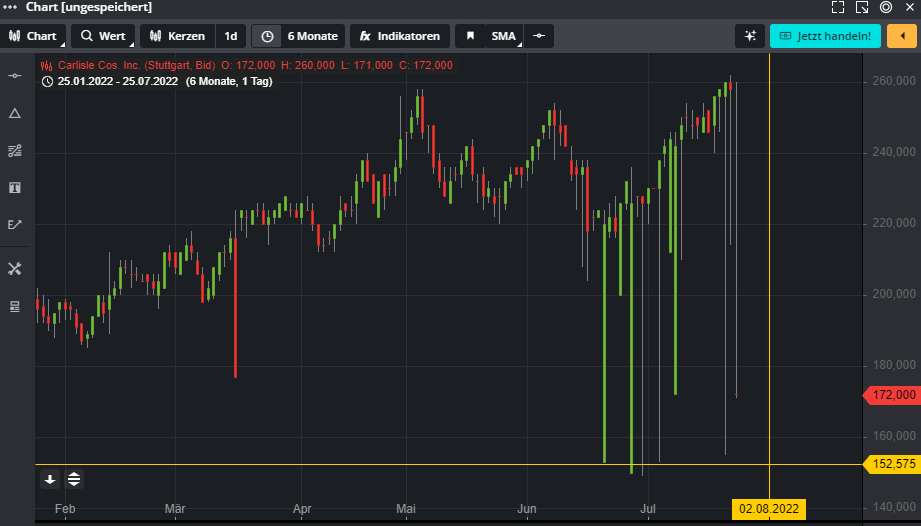Click the sparkle AI icon button

tap(750, 36)
